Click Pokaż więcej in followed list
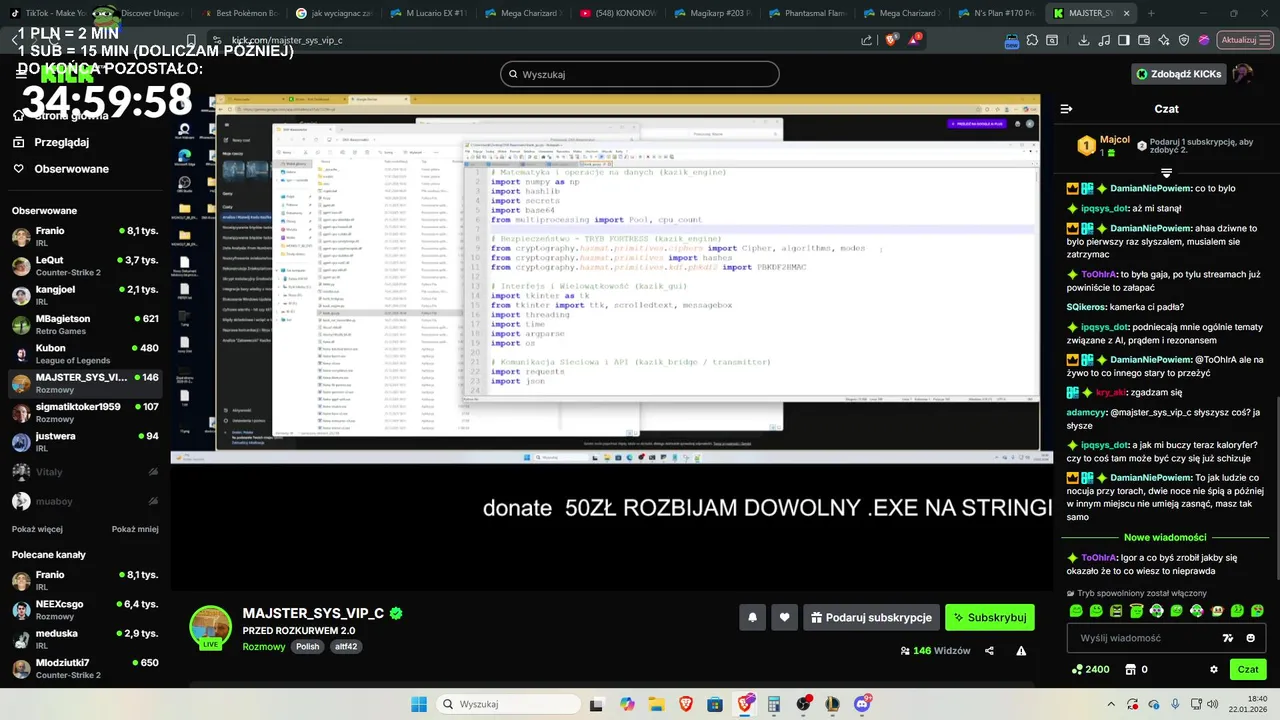The width and height of the screenshot is (1280, 720). pos(37,529)
